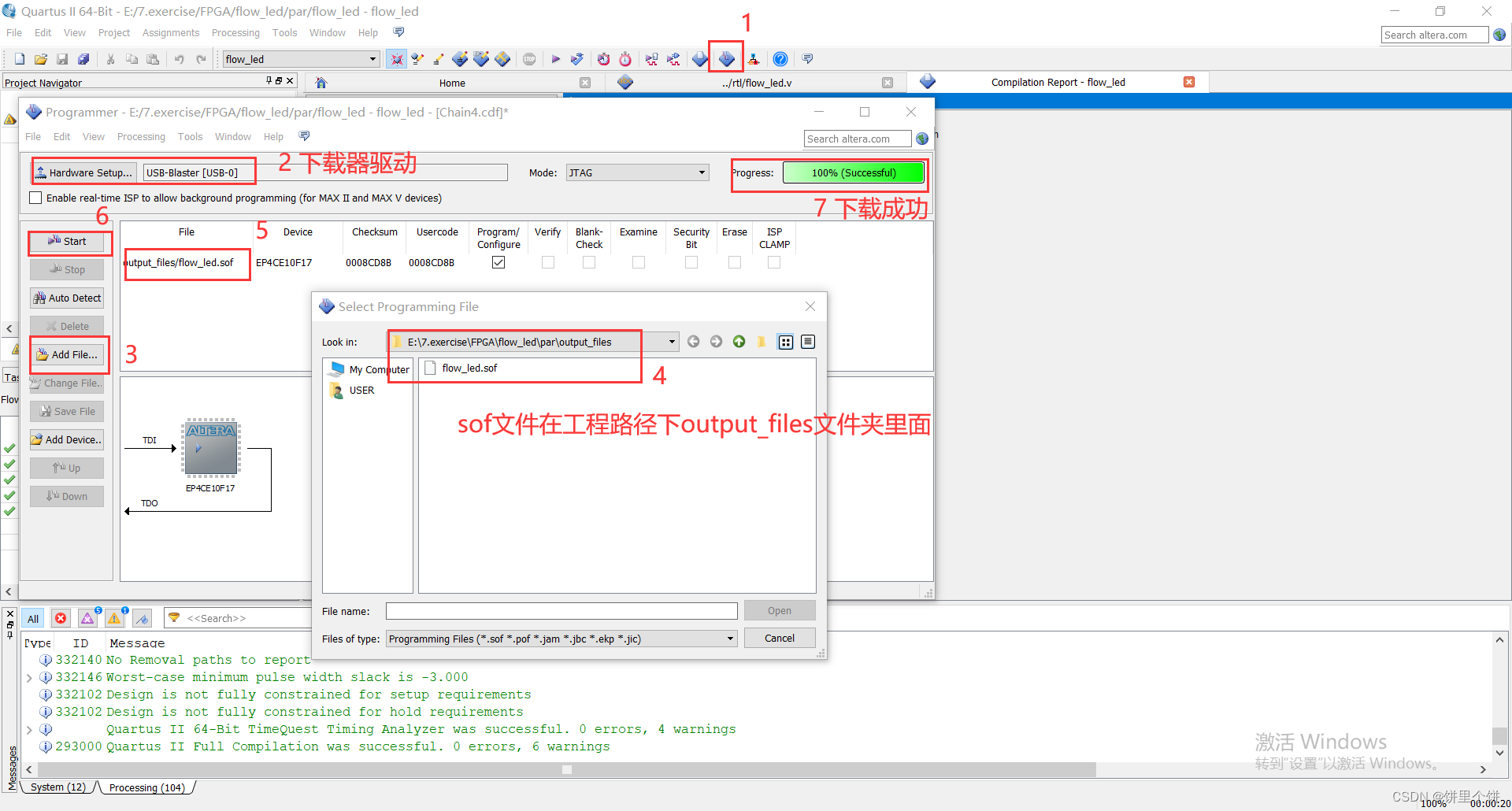This screenshot has width=1512, height=811.
Task: Click the blue Help question mark icon
Action: pyautogui.click(x=780, y=59)
